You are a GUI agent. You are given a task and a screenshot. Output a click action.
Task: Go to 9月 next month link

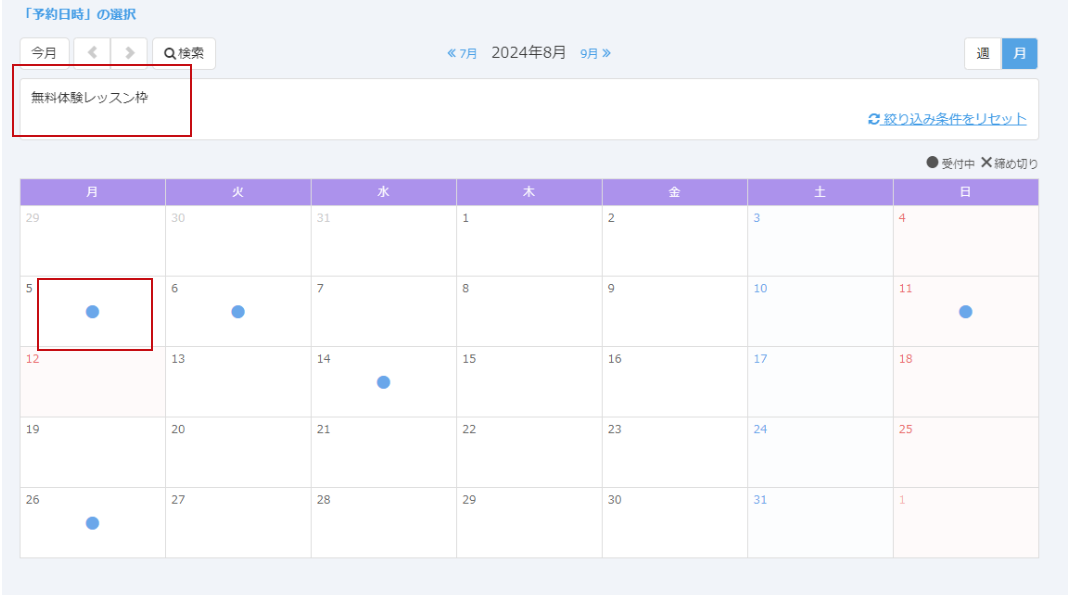coord(596,53)
